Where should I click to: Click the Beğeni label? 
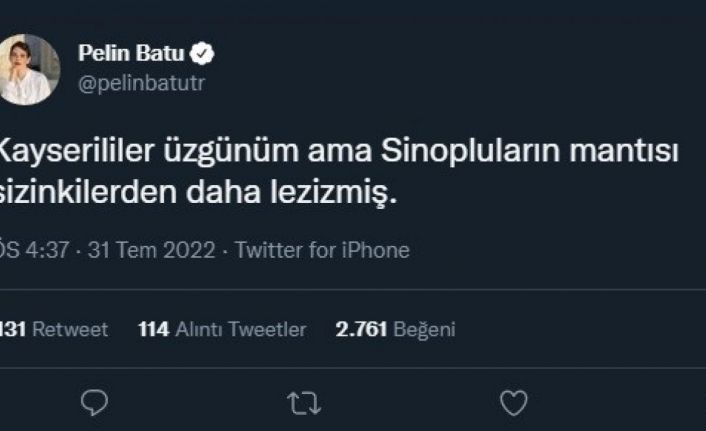[x=425, y=330]
